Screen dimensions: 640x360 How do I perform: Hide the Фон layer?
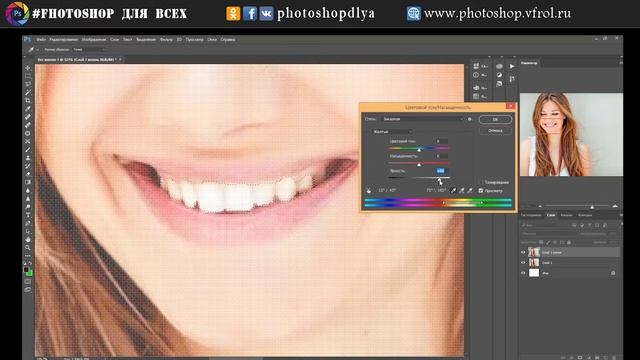coord(523,273)
